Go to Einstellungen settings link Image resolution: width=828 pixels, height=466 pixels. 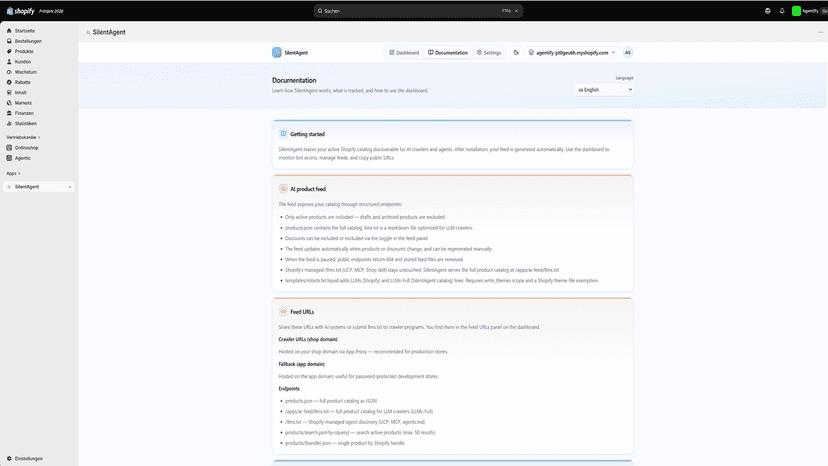29,458
